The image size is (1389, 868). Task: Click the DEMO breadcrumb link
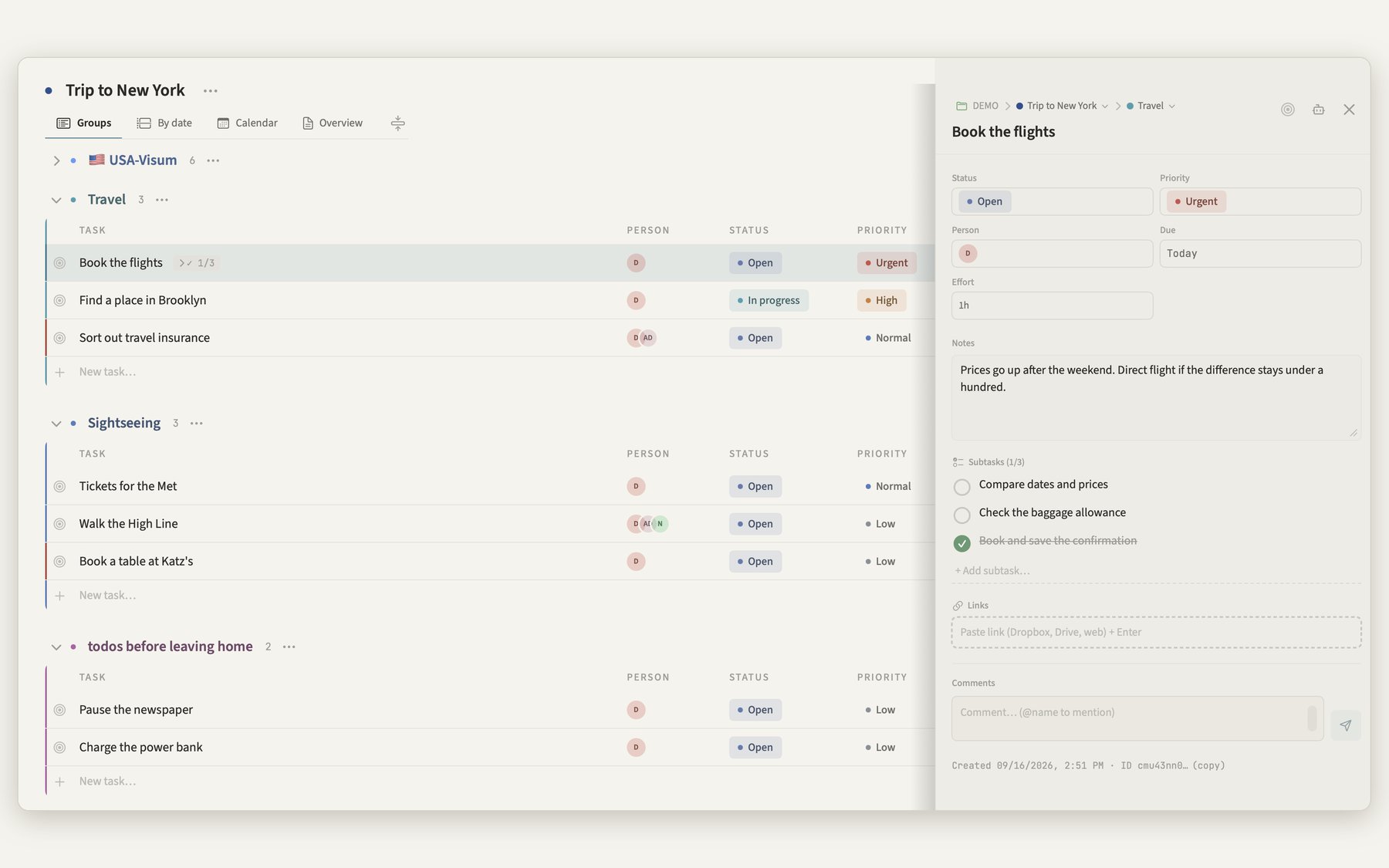click(x=977, y=106)
